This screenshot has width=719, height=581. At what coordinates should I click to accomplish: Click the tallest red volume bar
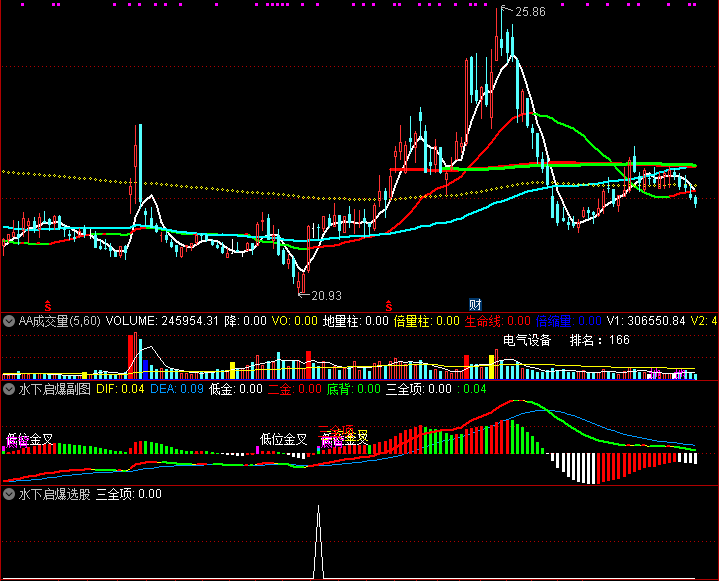click(135, 355)
